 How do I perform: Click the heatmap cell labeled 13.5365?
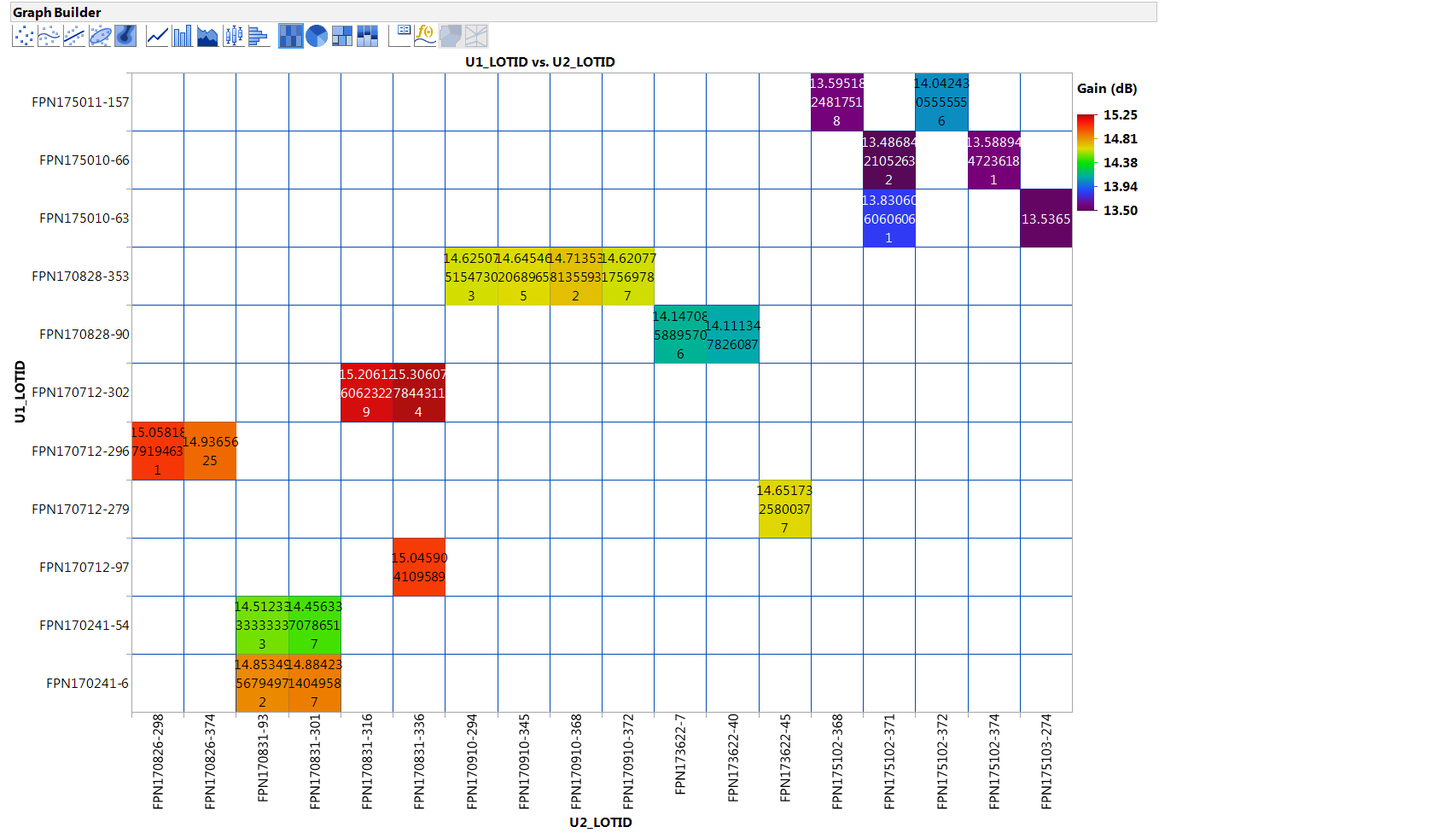pyautogui.click(x=1045, y=219)
